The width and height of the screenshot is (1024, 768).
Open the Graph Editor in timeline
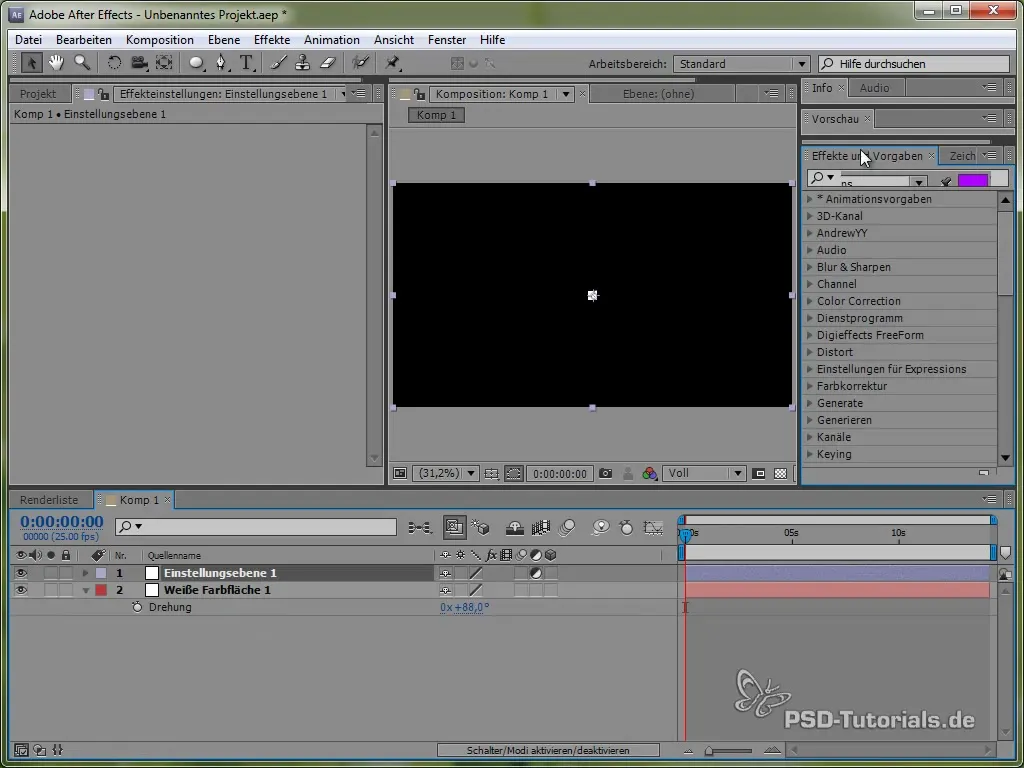coord(653,528)
